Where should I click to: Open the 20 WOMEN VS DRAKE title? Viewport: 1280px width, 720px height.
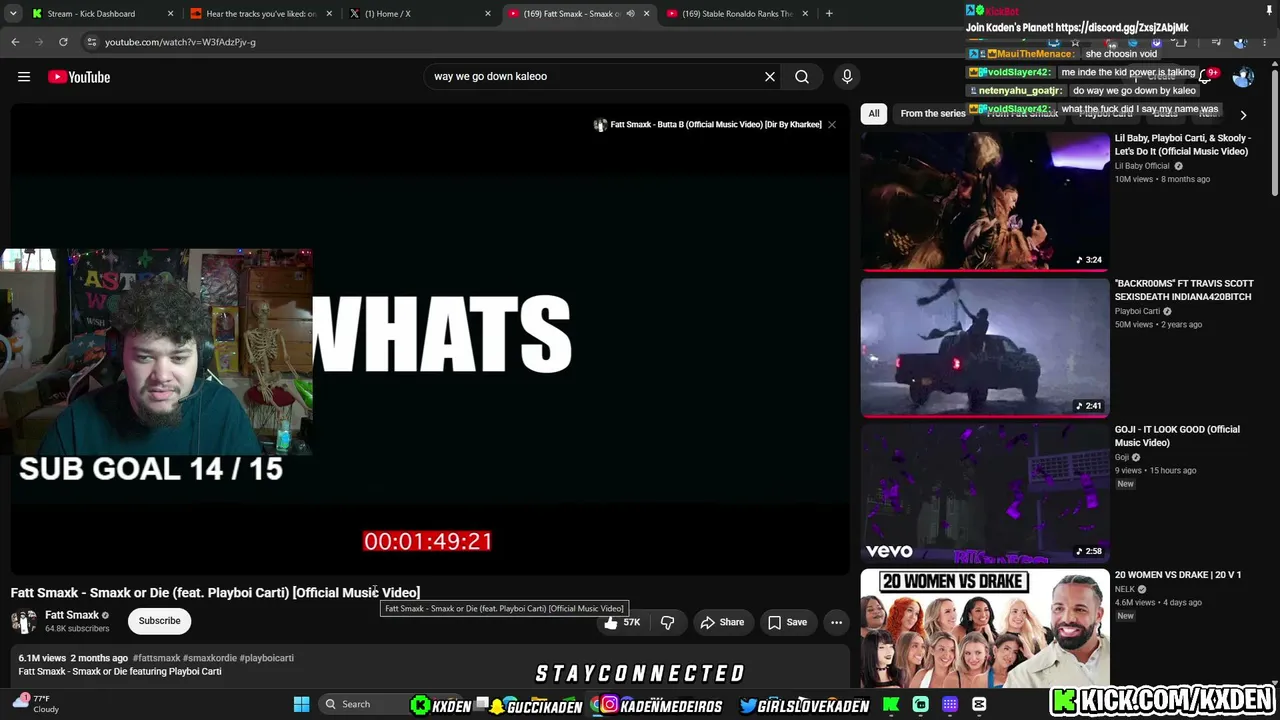[1178, 575]
